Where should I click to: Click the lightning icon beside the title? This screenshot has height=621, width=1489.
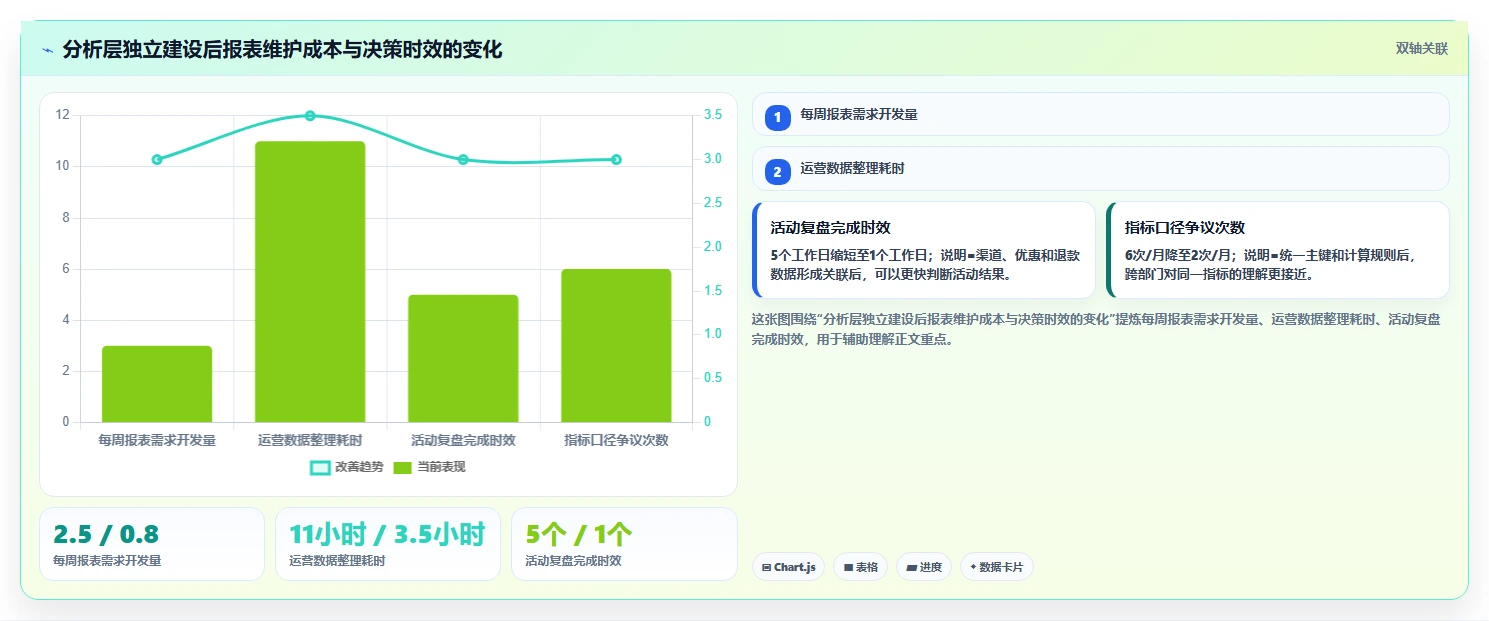point(47,50)
